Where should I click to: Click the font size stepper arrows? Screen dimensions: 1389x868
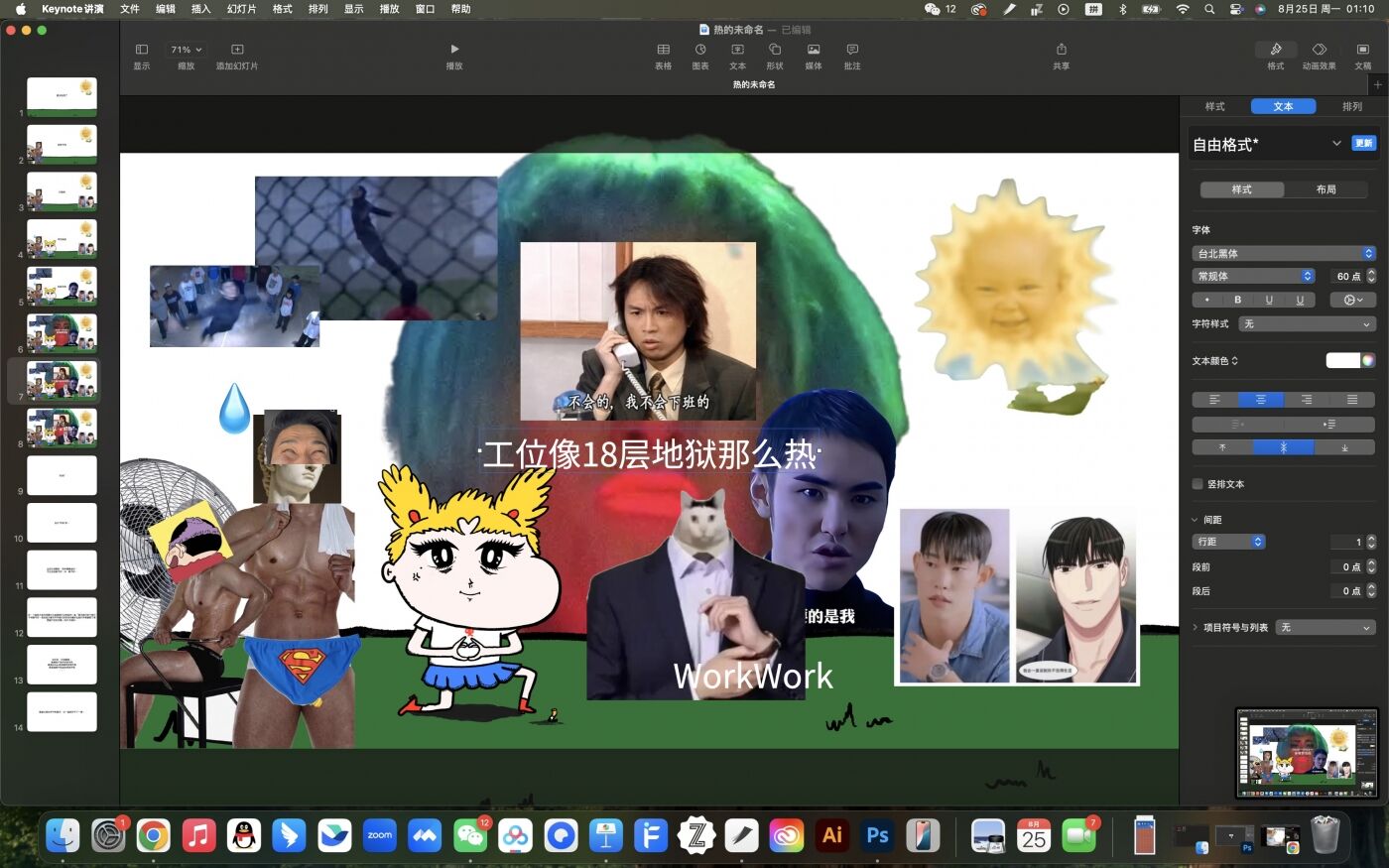click(1371, 276)
